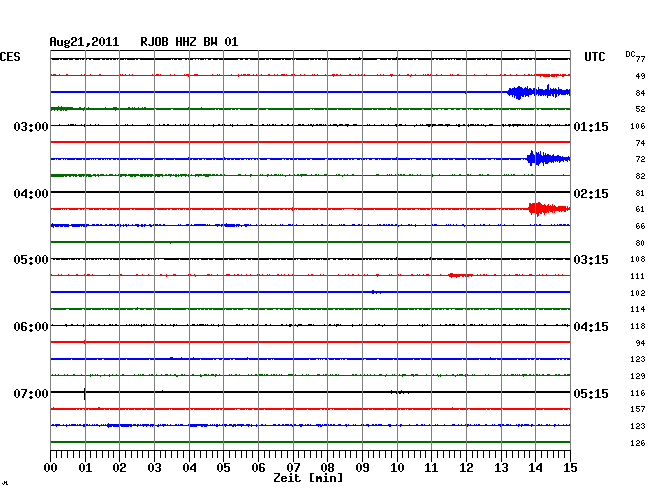The image size is (650, 494).
Task: Select the 03:00 local time label
Action: pyautogui.click(x=31, y=126)
